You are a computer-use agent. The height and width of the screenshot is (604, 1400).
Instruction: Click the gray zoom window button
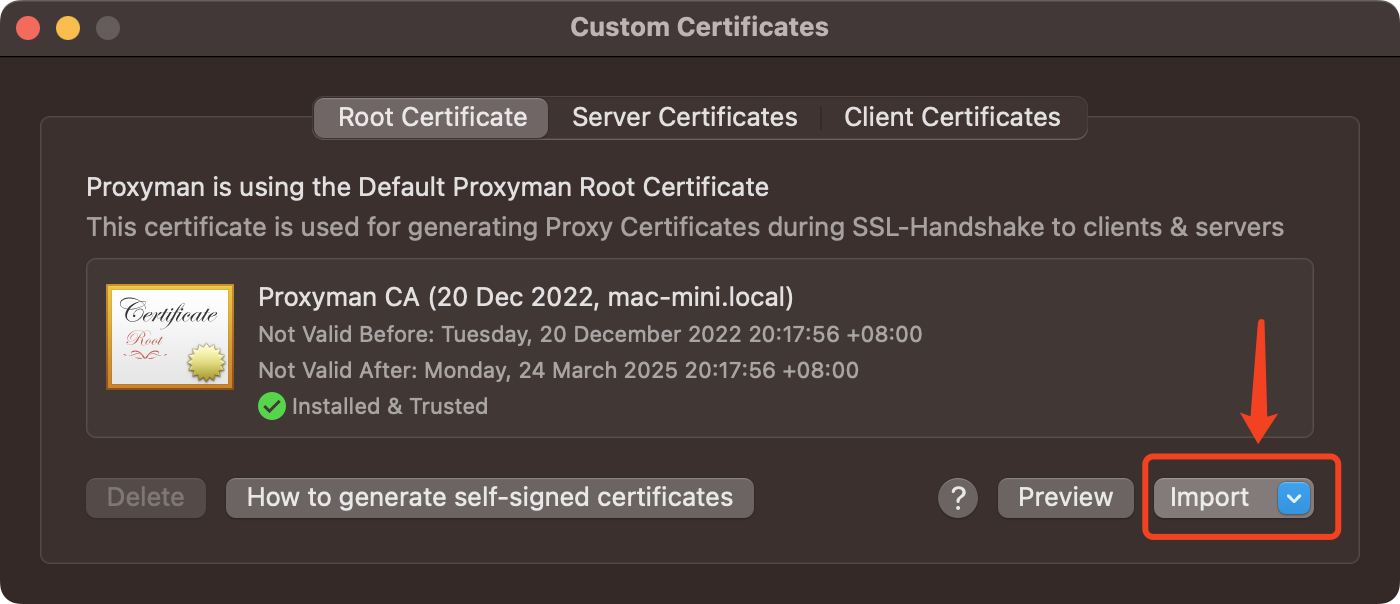(x=107, y=27)
